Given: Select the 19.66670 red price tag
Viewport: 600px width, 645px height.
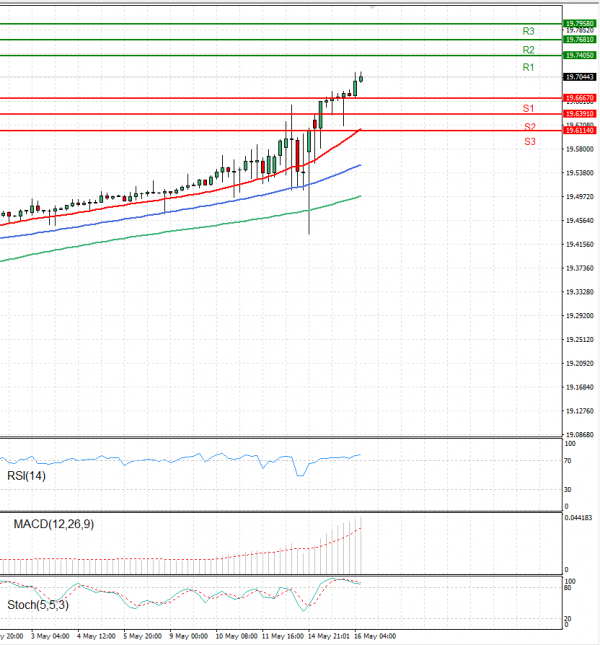Looking at the screenshot, I should (579, 98).
